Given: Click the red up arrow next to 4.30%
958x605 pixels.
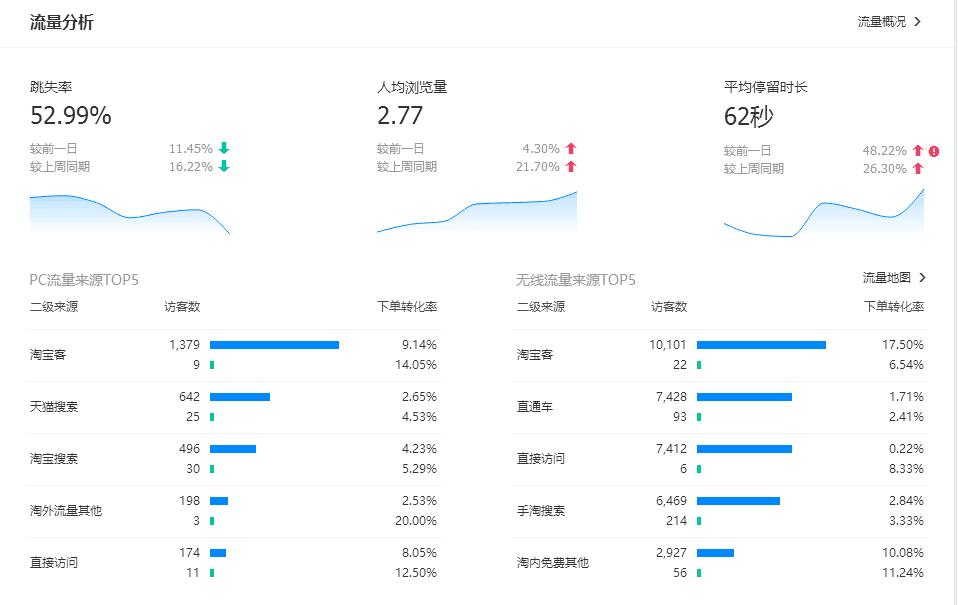Looking at the screenshot, I should pyautogui.click(x=569, y=147).
